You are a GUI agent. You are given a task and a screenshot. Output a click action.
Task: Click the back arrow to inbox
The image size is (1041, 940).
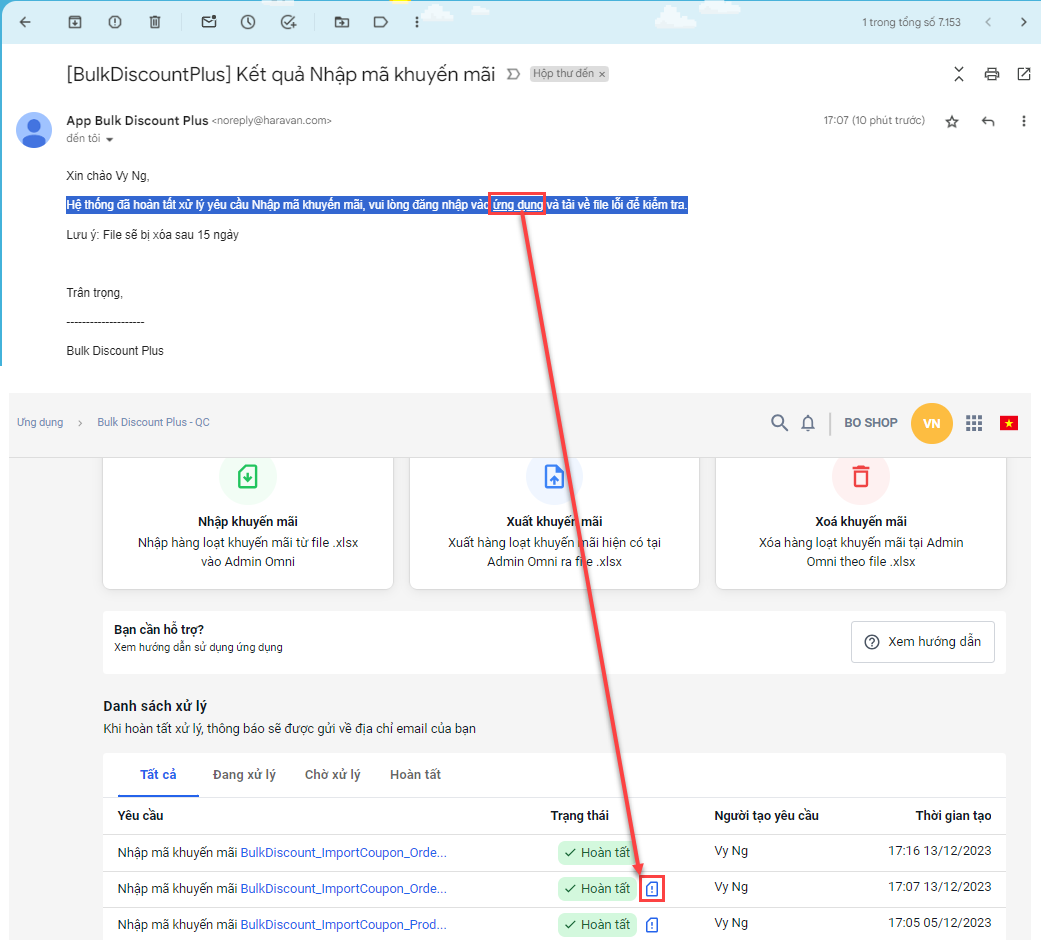pyautogui.click(x=26, y=22)
